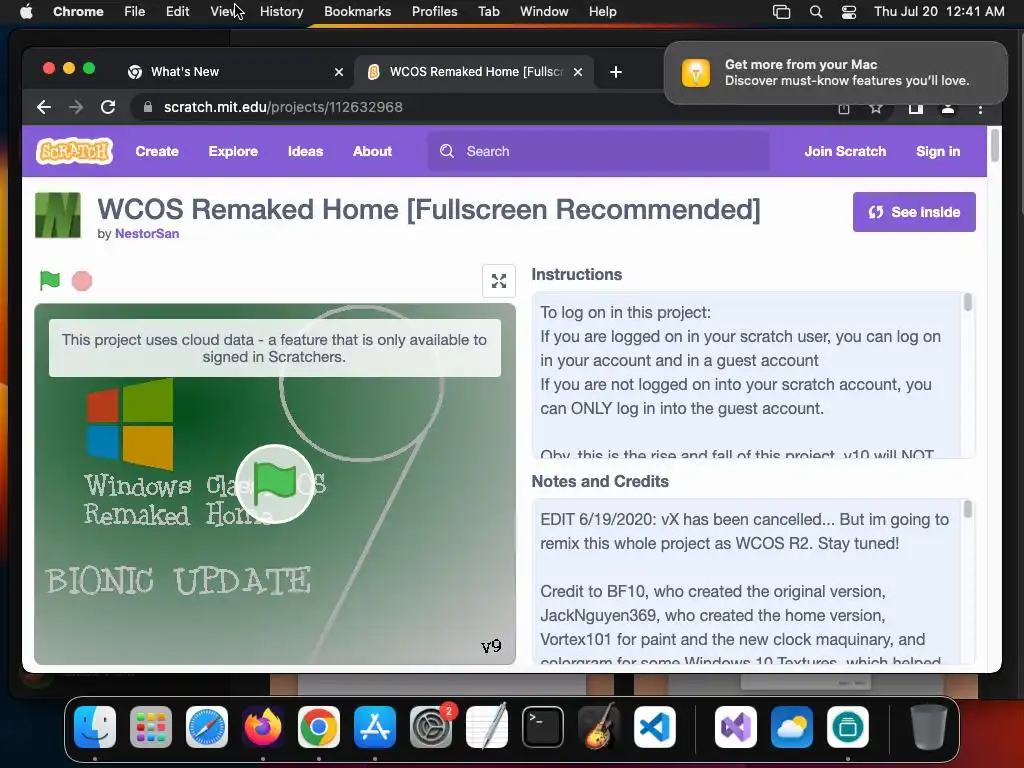The image size is (1024, 768).
Task: Open the NestorSan author link
Action: point(147,234)
